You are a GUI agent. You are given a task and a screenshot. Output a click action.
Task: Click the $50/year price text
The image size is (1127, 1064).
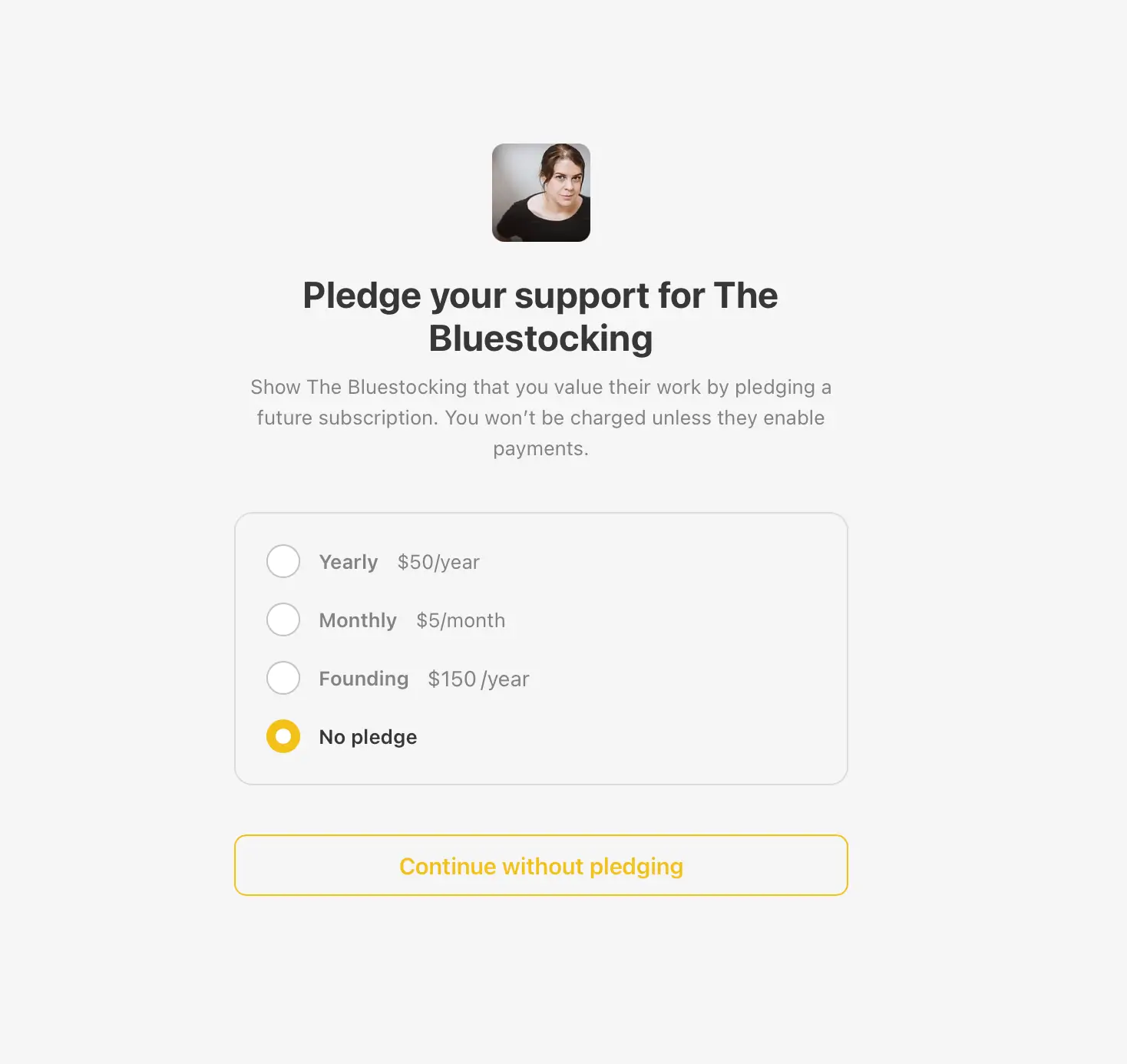(x=438, y=562)
